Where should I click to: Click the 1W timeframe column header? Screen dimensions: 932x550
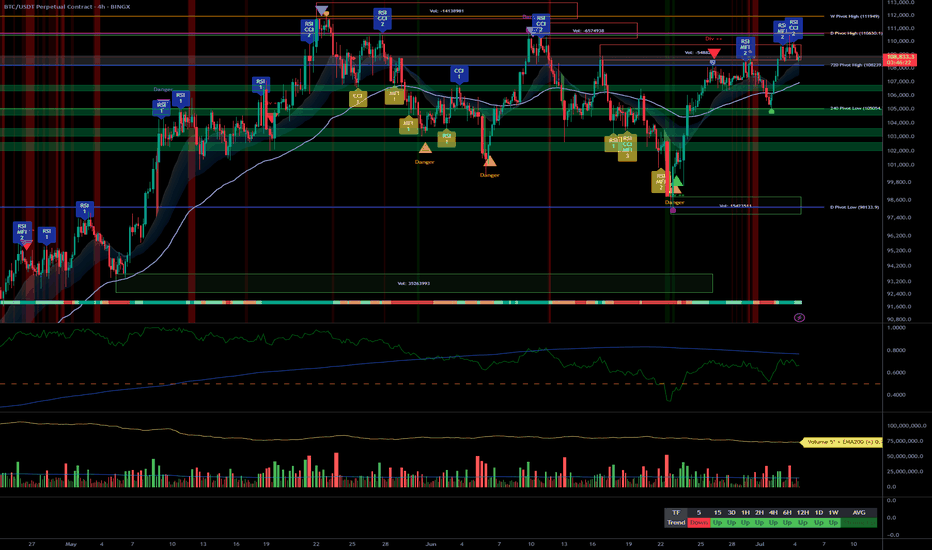[x=834, y=513]
